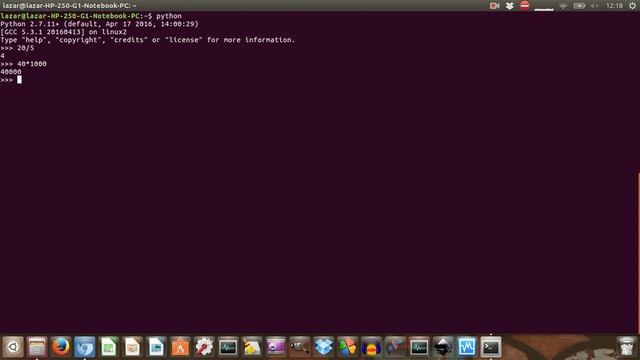Open Ubuntu Software Center orange bag icon
Screen dimensions: 640x360
point(180,347)
